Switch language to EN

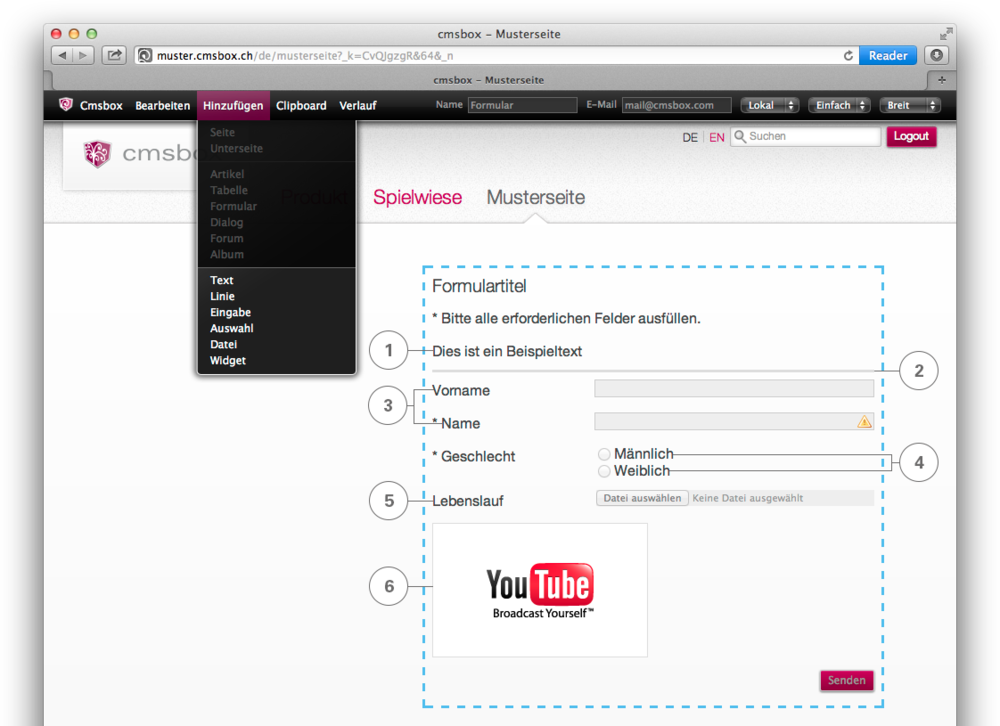(x=717, y=137)
